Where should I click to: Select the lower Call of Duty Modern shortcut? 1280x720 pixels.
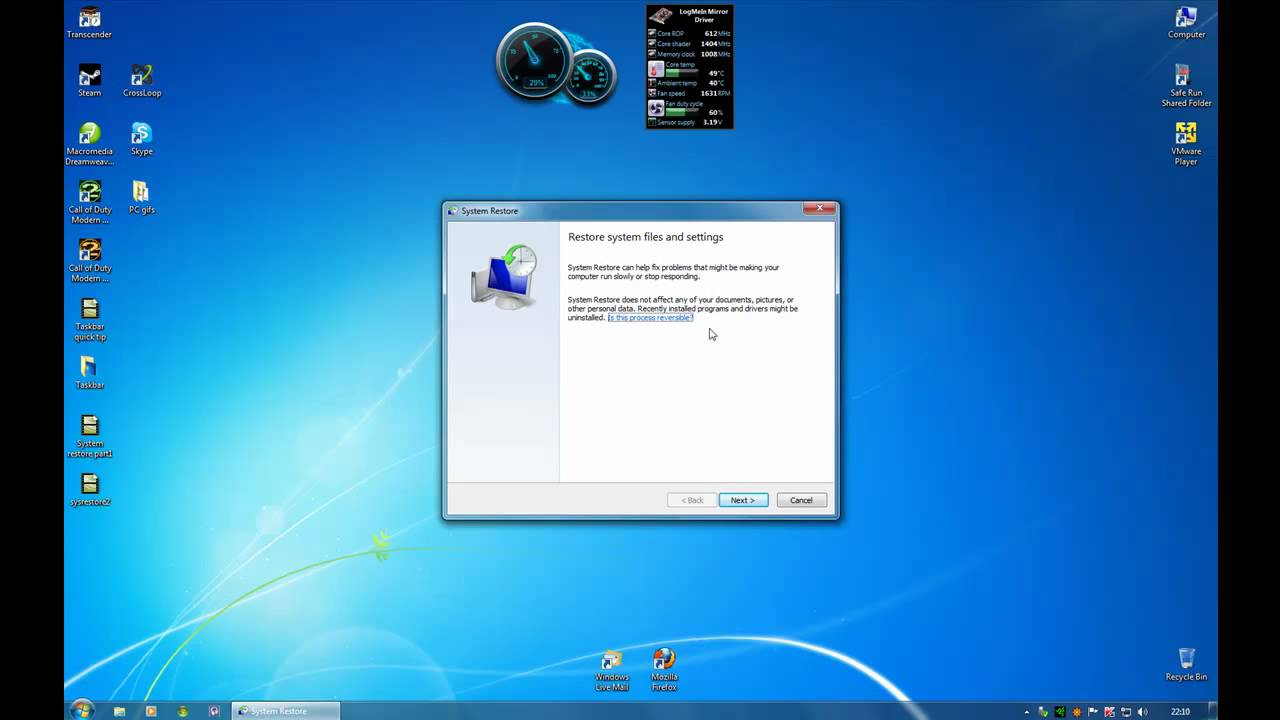tap(89, 260)
